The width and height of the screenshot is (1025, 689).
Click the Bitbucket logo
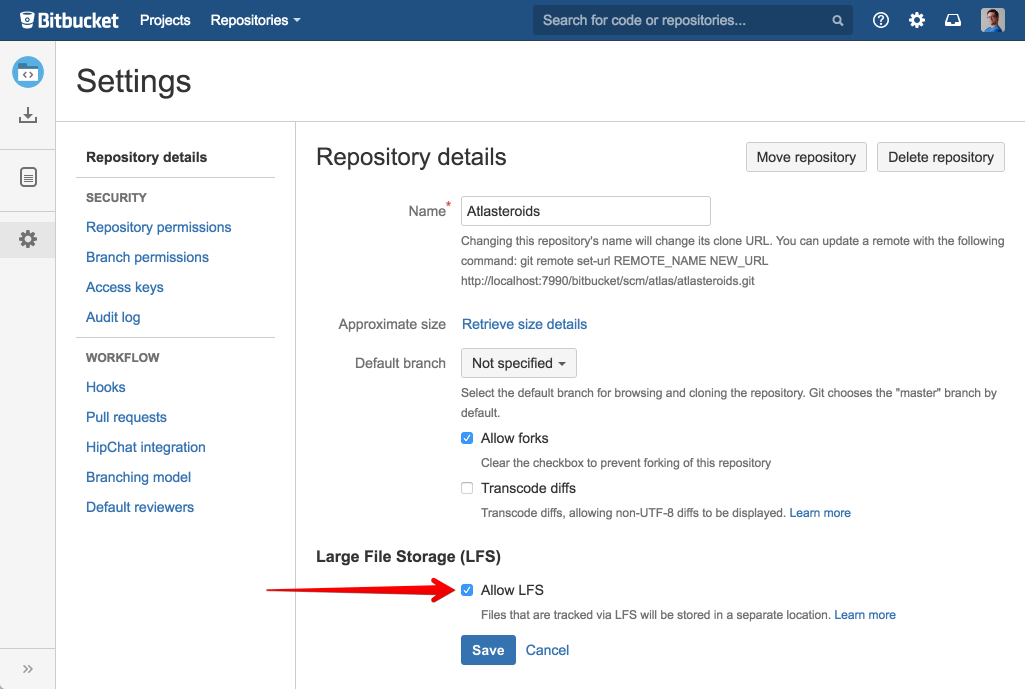(68, 19)
